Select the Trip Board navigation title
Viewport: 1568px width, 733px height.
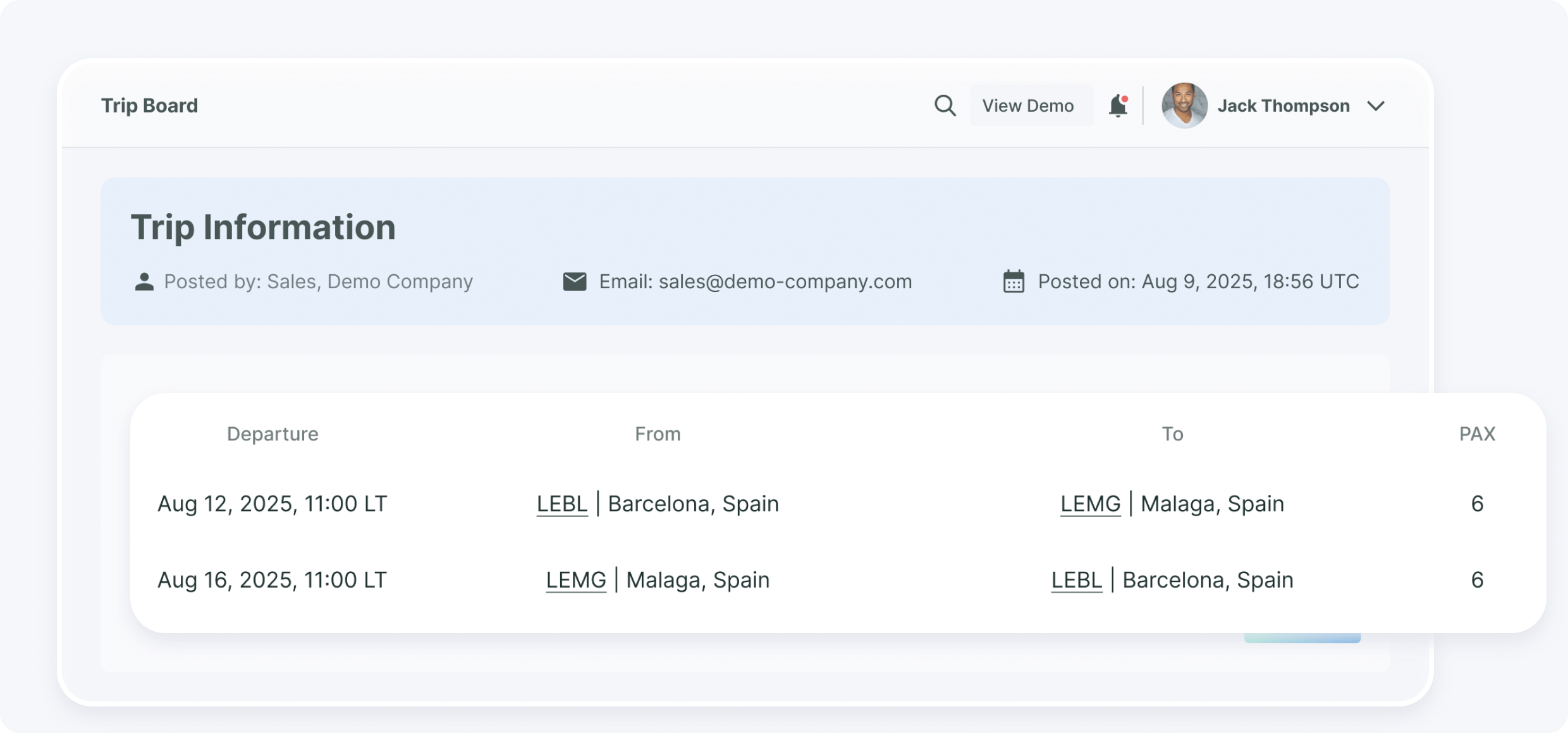pyautogui.click(x=149, y=106)
